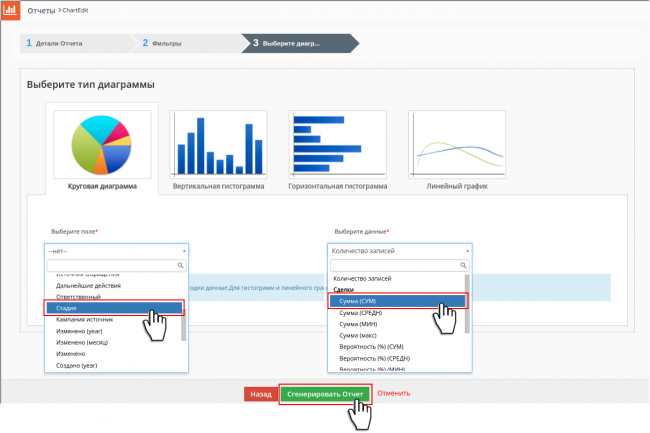This screenshot has width=650, height=433.
Task: Select Вероятность (%) (СРЕДН) data option
Action: pyautogui.click(x=375, y=358)
